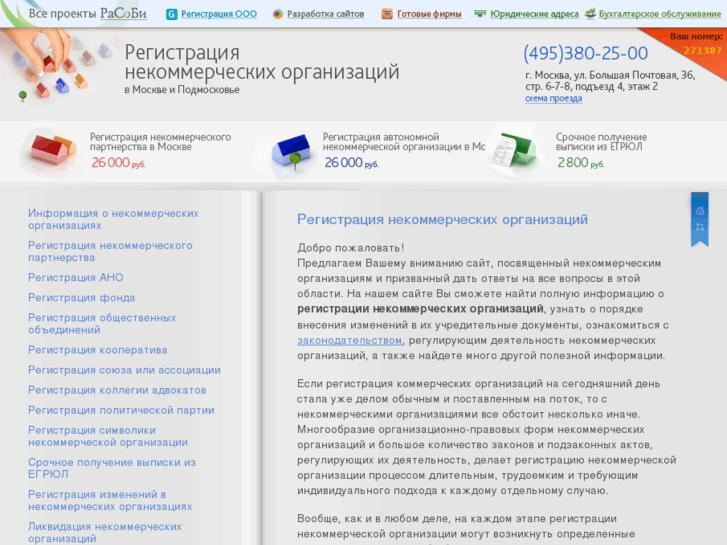The image size is (727, 545).
Task: Open Регистрация политической партии item
Action: click(x=121, y=410)
